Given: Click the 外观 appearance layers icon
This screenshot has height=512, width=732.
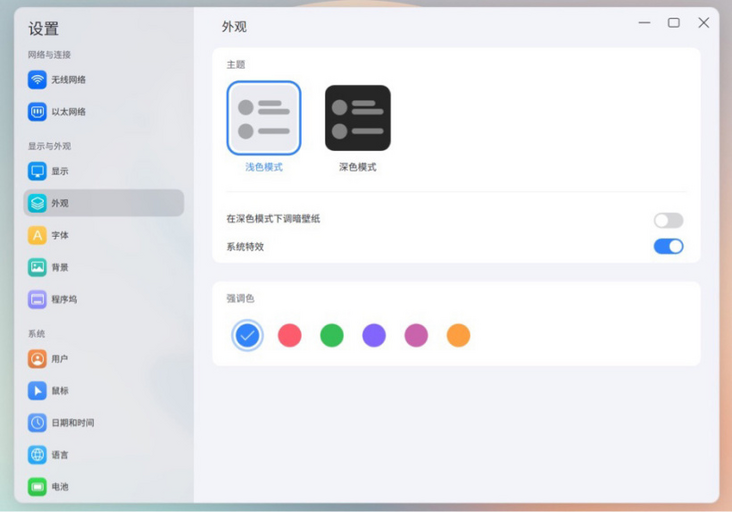Looking at the screenshot, I should 37,203.
